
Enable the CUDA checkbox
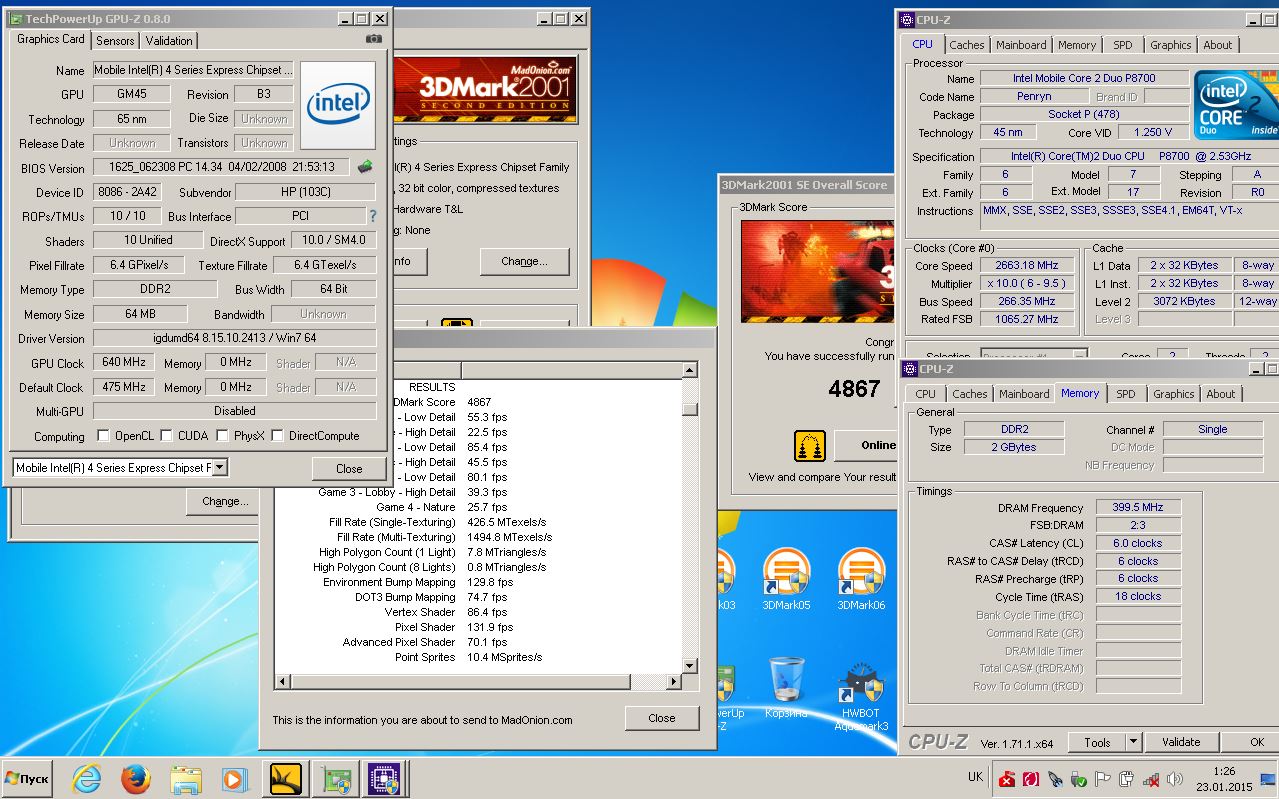(166, 436)
